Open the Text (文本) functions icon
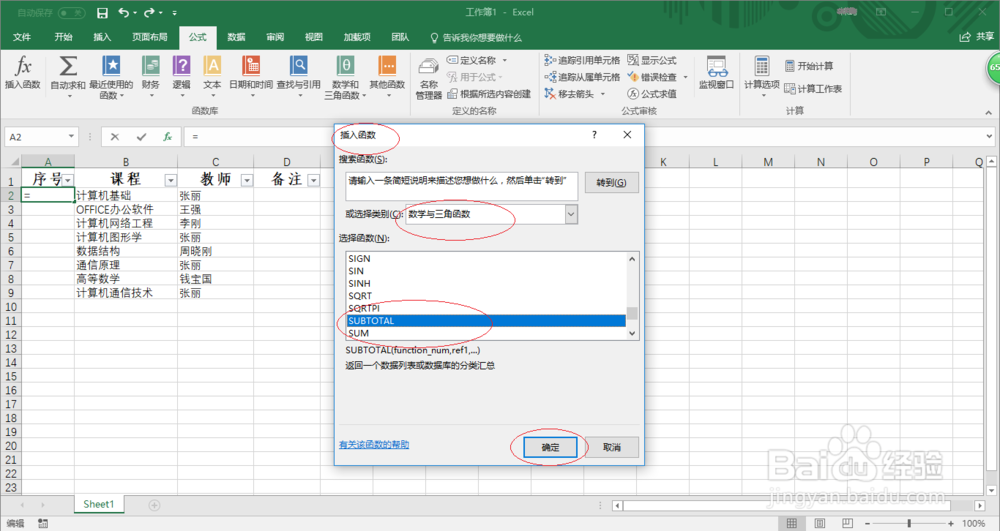This screenshot has height=531, width=1000. click(212, 75)
